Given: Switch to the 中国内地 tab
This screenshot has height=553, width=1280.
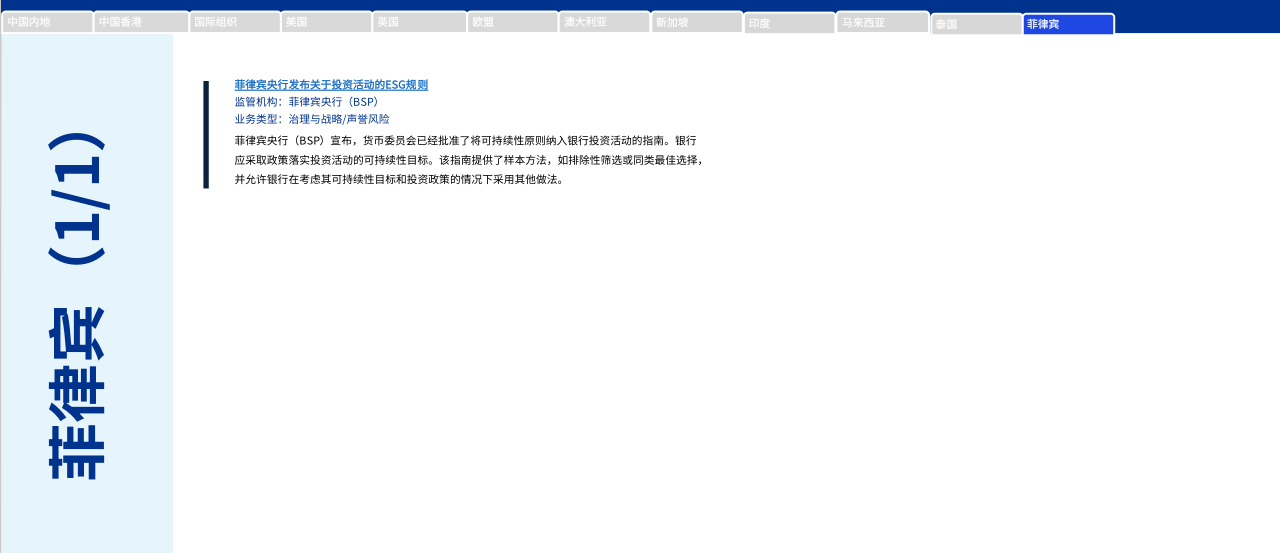Looking at the screenshot, I should tap(47, 22).
